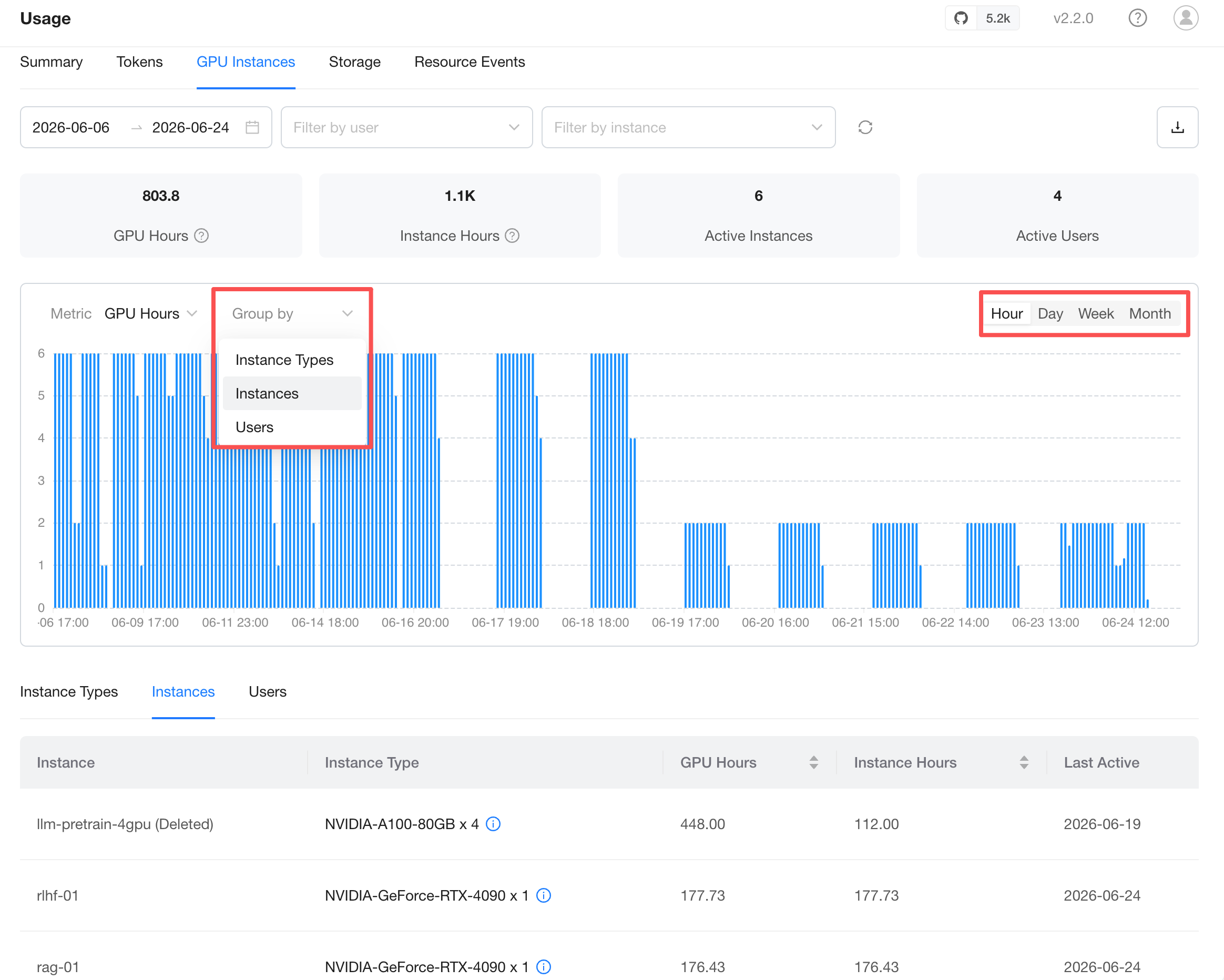
Task: Expand the Filter by user dropdown
Action: click(x=406, y=127)
